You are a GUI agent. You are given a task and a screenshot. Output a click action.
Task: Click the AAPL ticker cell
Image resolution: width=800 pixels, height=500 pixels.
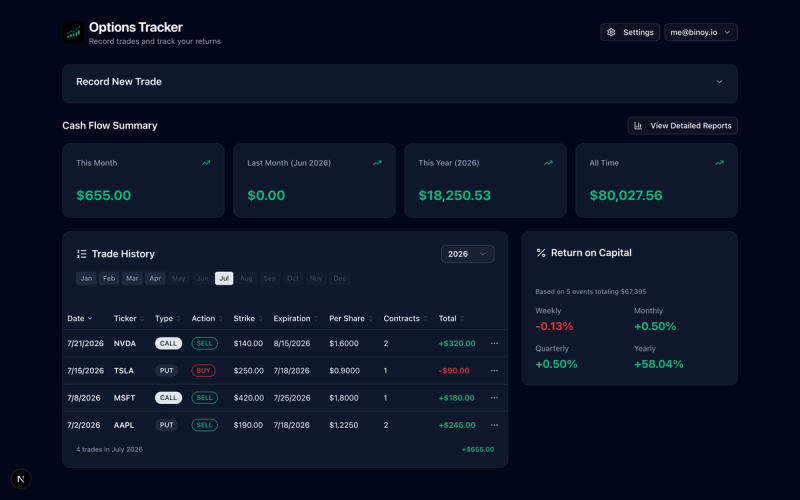[124, 424]
